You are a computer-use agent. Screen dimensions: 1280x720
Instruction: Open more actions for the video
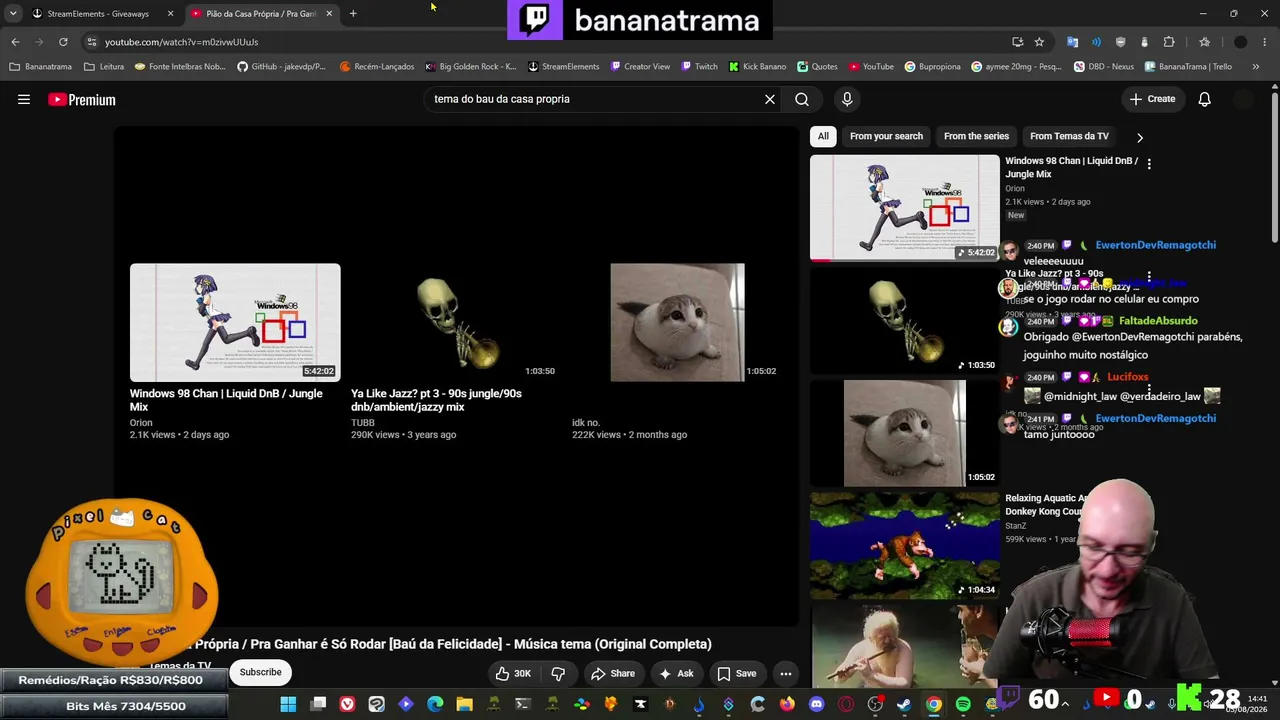click(786, 674)
